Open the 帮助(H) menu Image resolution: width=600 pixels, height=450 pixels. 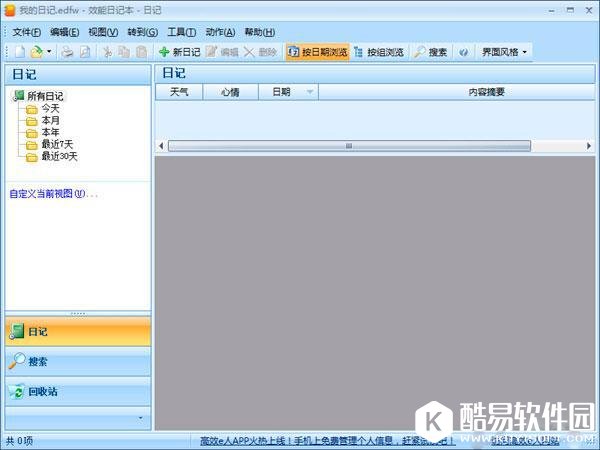pos(260,33)
